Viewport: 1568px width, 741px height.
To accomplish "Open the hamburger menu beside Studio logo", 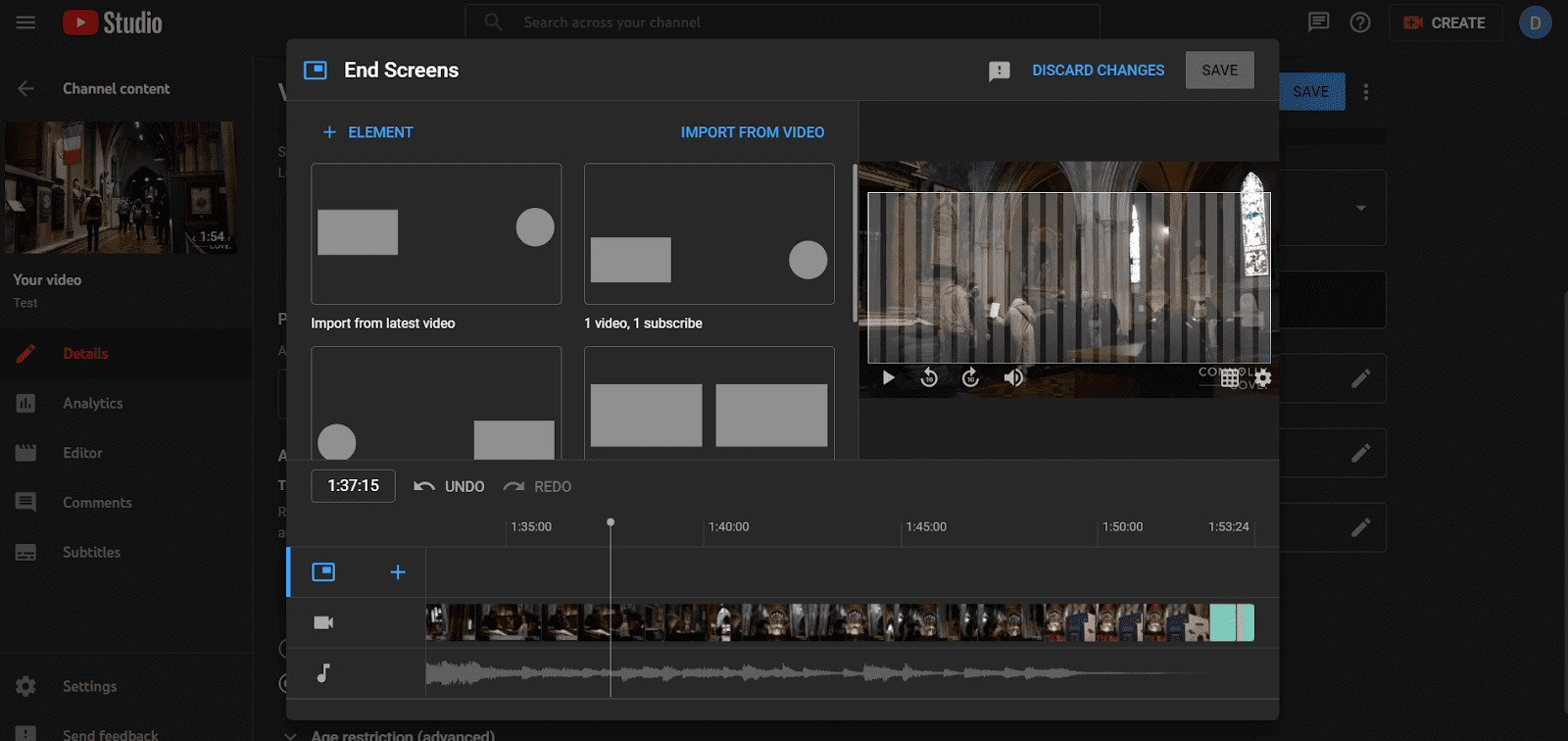I will [x=25, y=23].
